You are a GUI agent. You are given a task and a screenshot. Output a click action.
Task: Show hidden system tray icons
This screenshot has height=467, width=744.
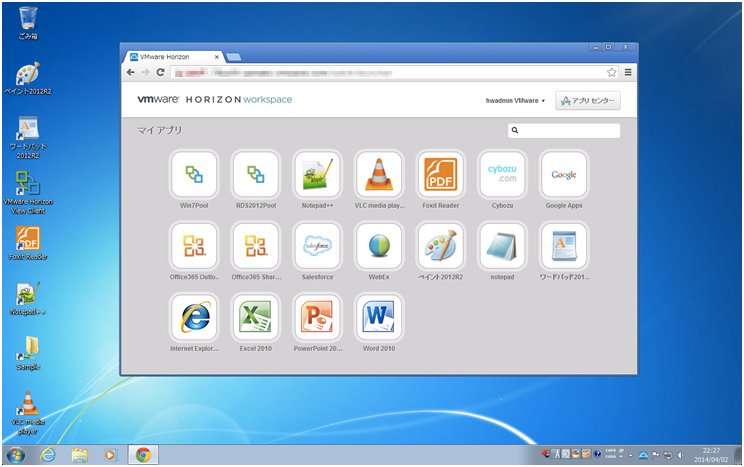pyautogui.click(x=631, y=456)
